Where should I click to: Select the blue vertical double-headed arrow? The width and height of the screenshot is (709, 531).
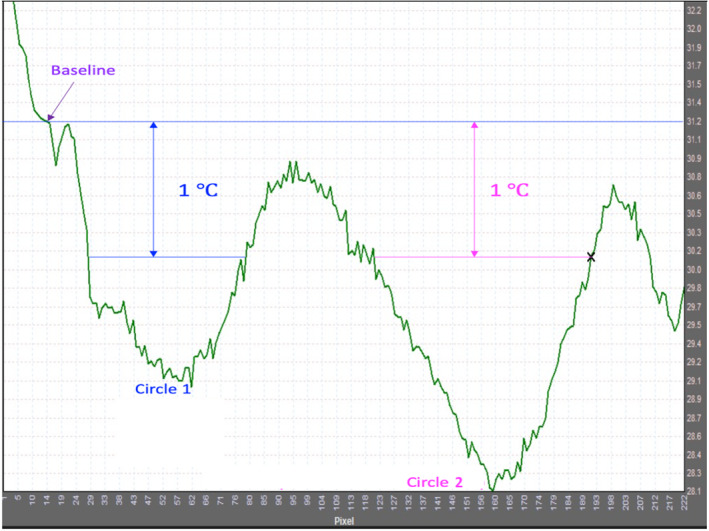pyautogui.click(x=153, y=189)
